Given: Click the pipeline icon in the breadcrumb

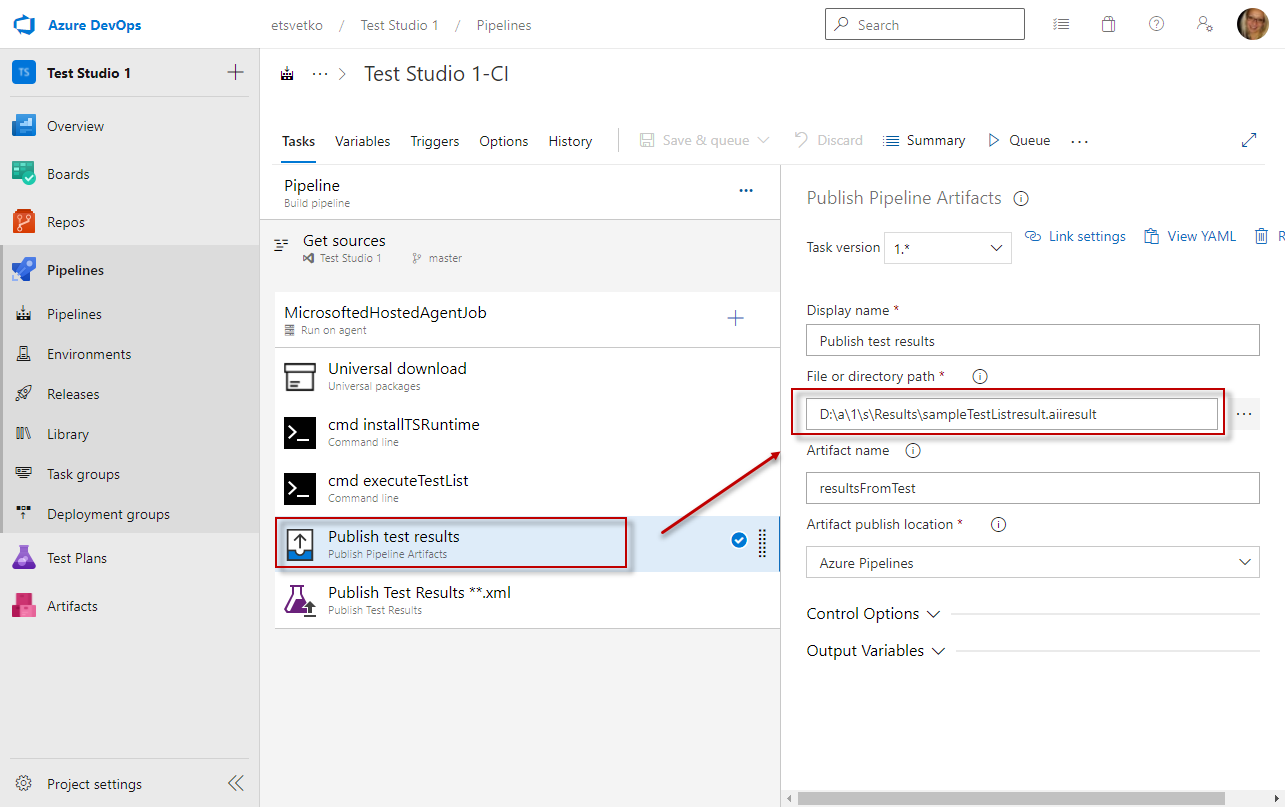Looking at the screenshot, I should (x=288, y=74).
